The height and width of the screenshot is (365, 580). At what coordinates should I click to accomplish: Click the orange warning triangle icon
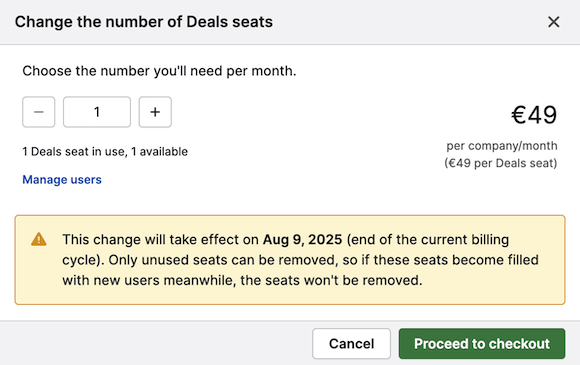tap(39, 239)
